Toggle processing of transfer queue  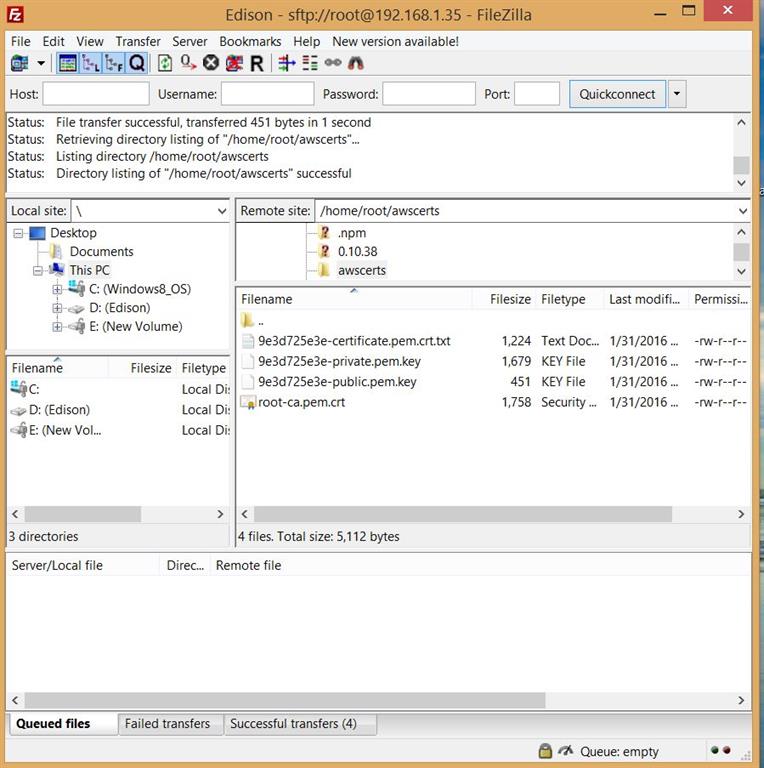coord(188,63)
